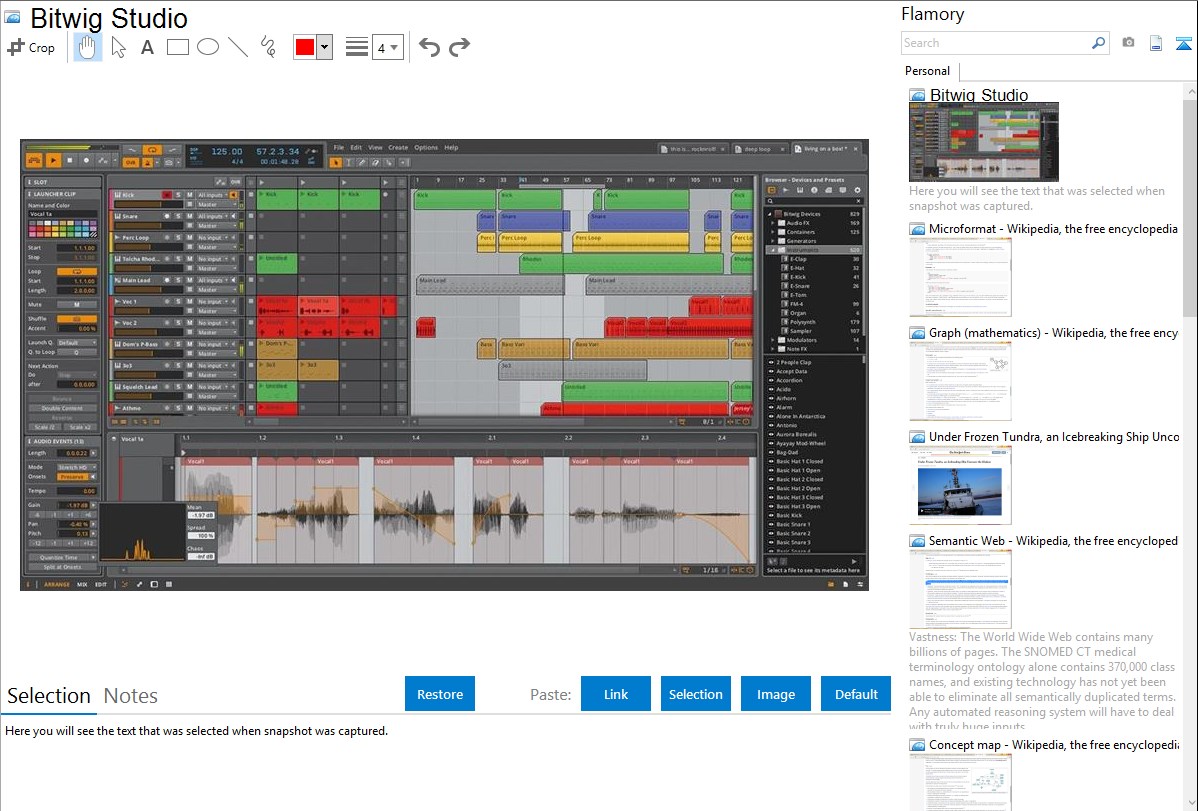Select the Crop tool in Flamory toolbar
Screen dimensions: 1198x811
click(x=31, y=47)
